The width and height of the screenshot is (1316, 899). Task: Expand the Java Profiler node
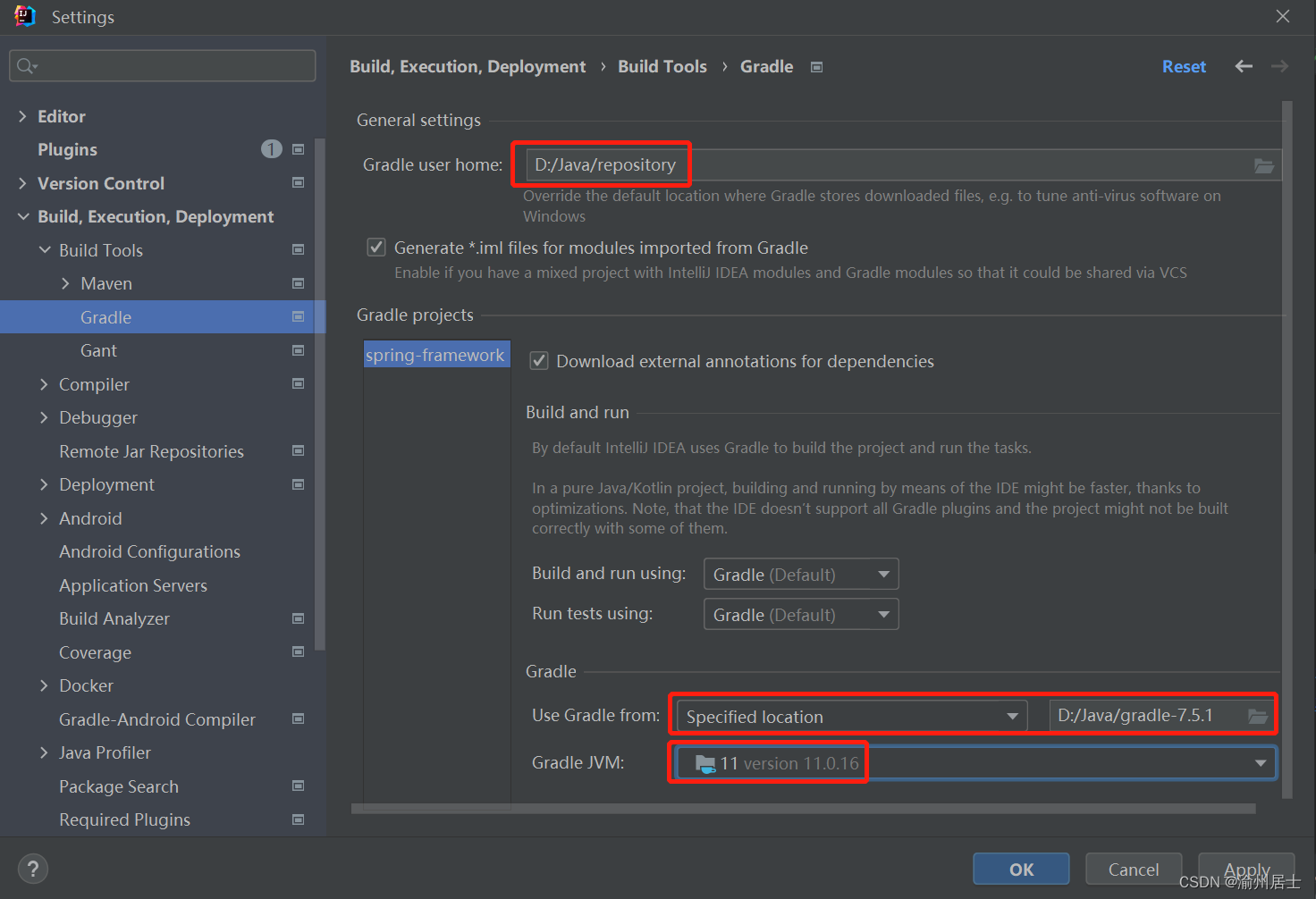44,752
